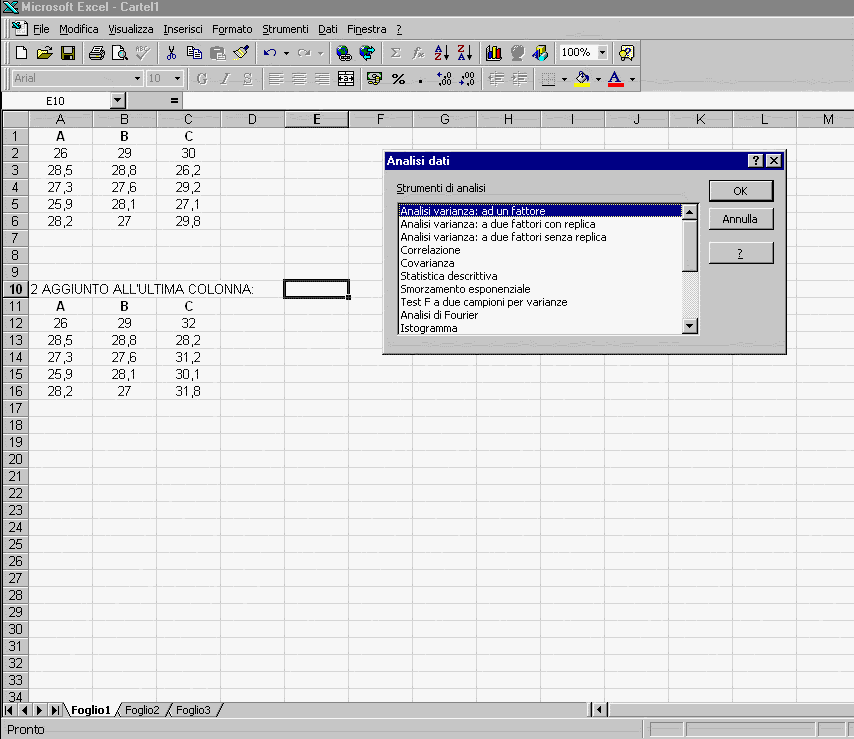The image size is (854, 739).
Task: Open the Strumenti menu
Action: tap(285, 29)
